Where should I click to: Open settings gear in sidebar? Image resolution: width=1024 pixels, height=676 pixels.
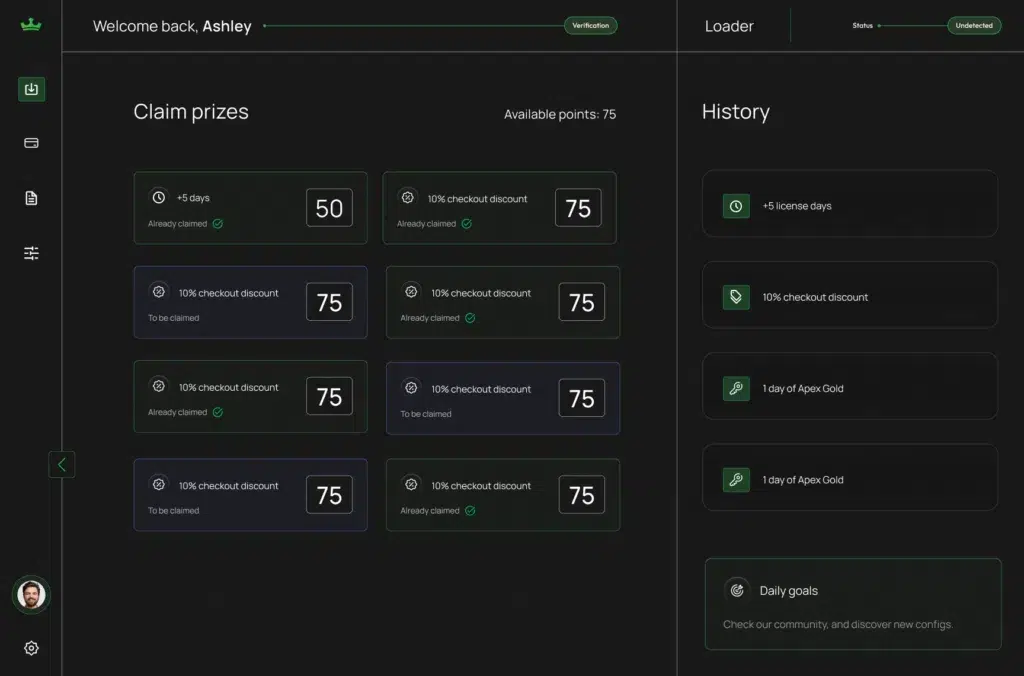click(x=31, y=648)
